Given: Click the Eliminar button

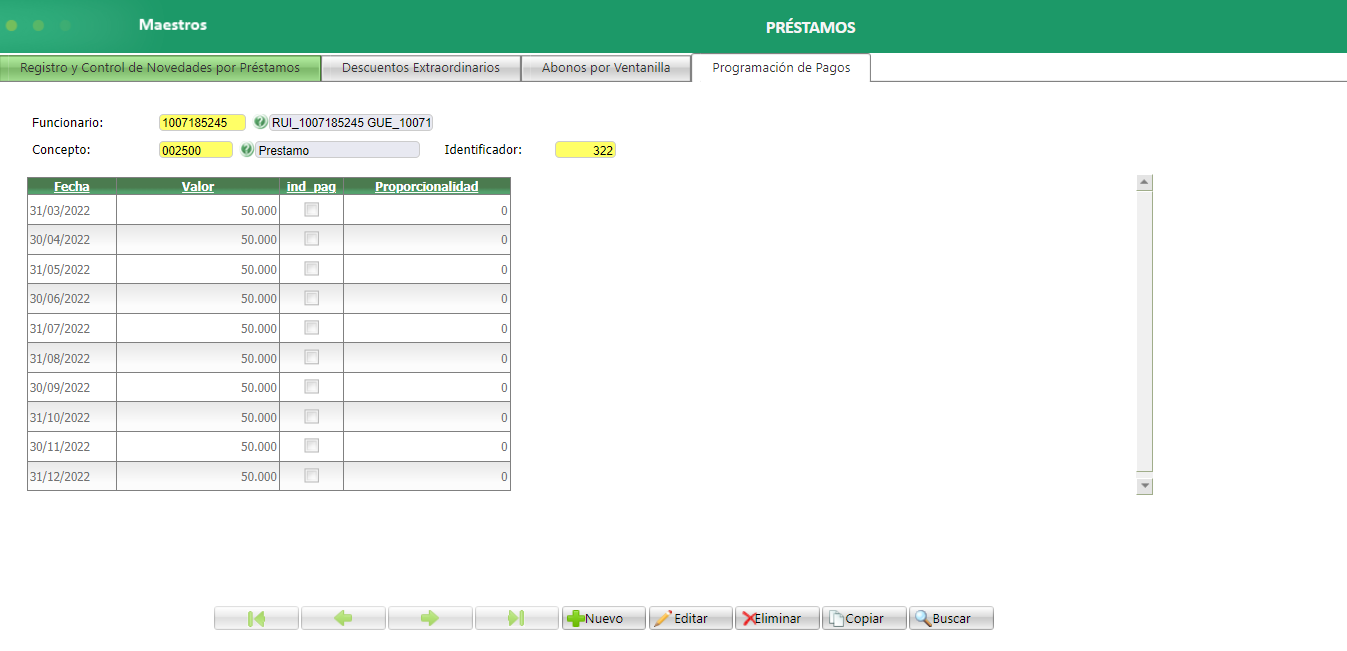Looking at the screenshot, I should (x=777, y=618).
